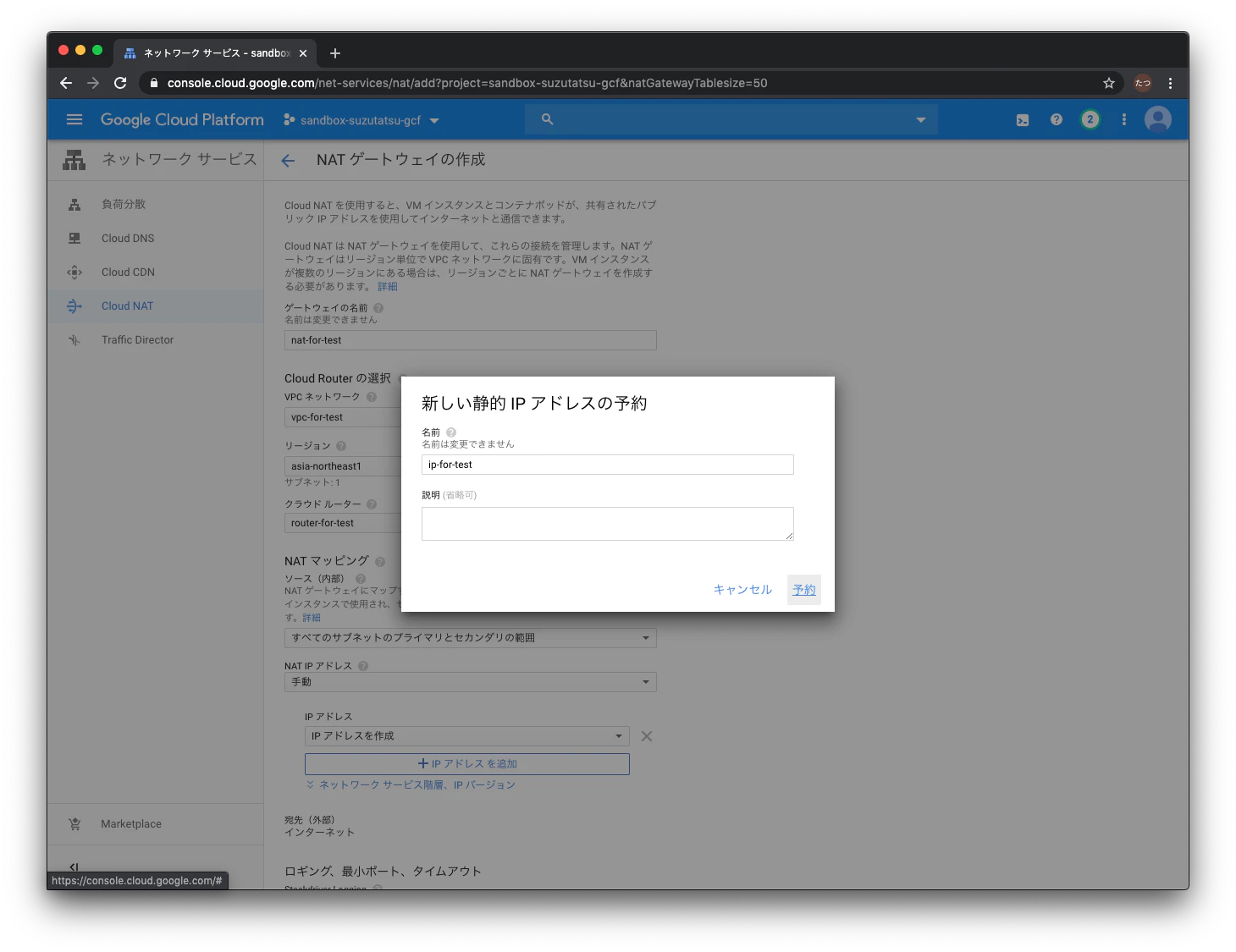Open the header help question mark icon
The width and height of the screenshot is (1236, 952).
click(x=1057, y=119)
